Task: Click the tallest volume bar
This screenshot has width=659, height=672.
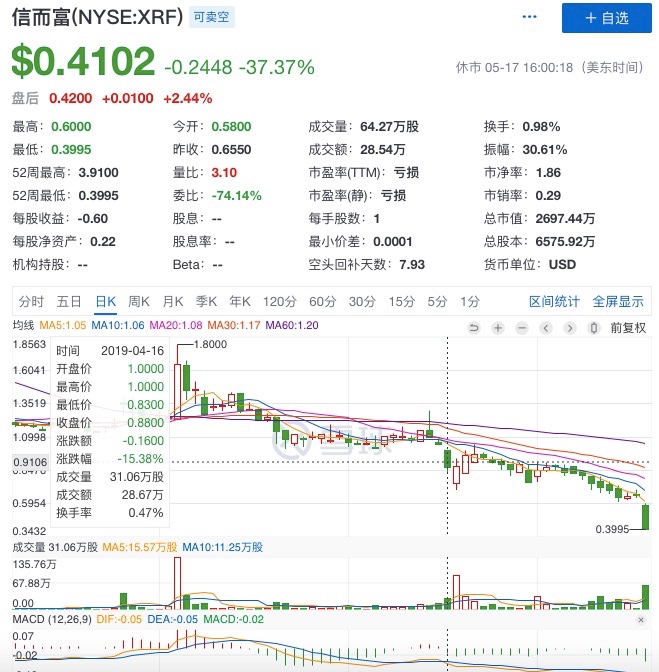Action: point(177,583)
